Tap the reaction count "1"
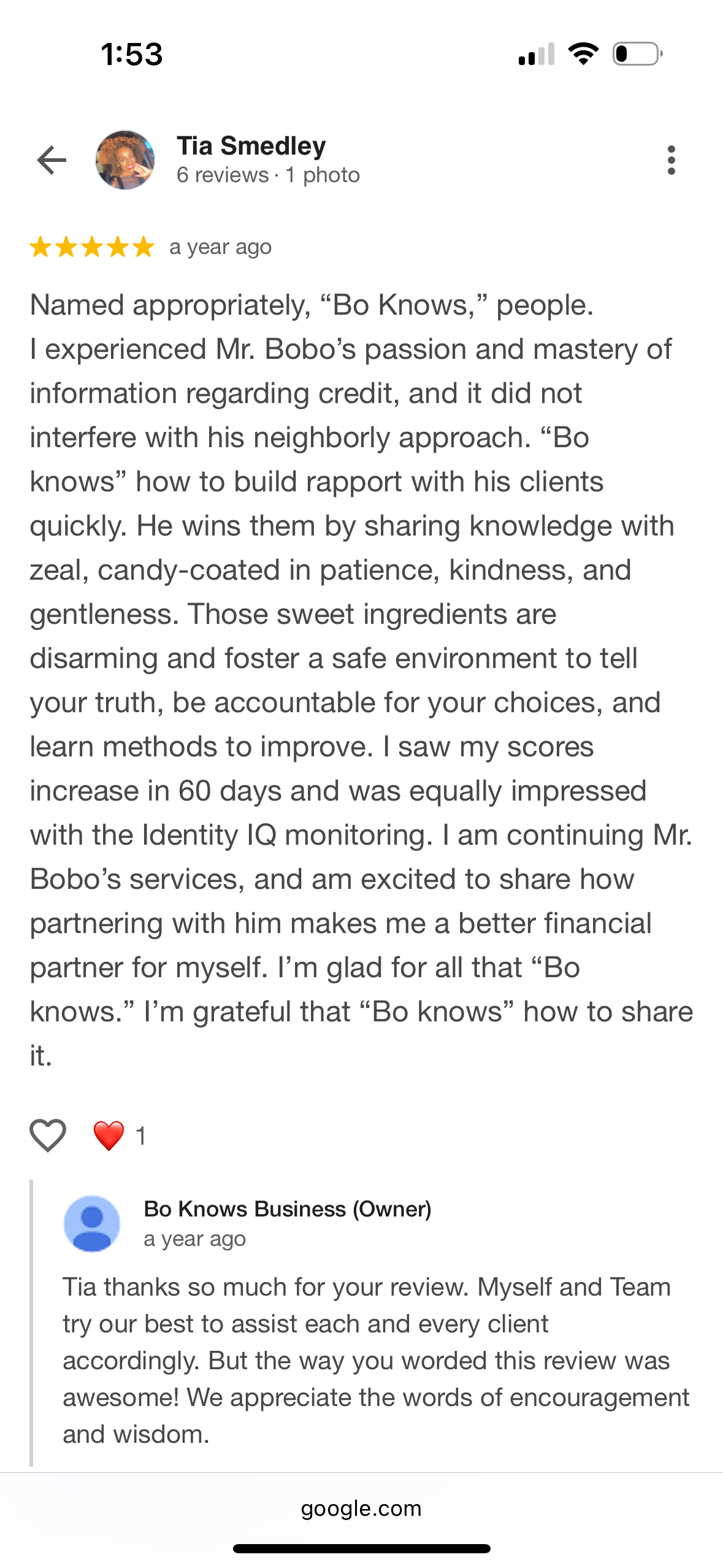 tap(140, 1136)
